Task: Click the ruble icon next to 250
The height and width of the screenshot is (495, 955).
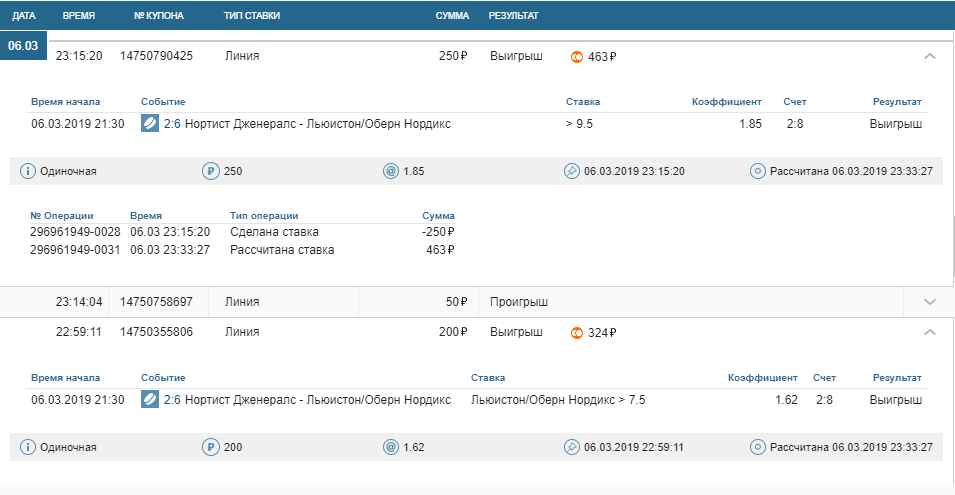Action: [211, 171]
